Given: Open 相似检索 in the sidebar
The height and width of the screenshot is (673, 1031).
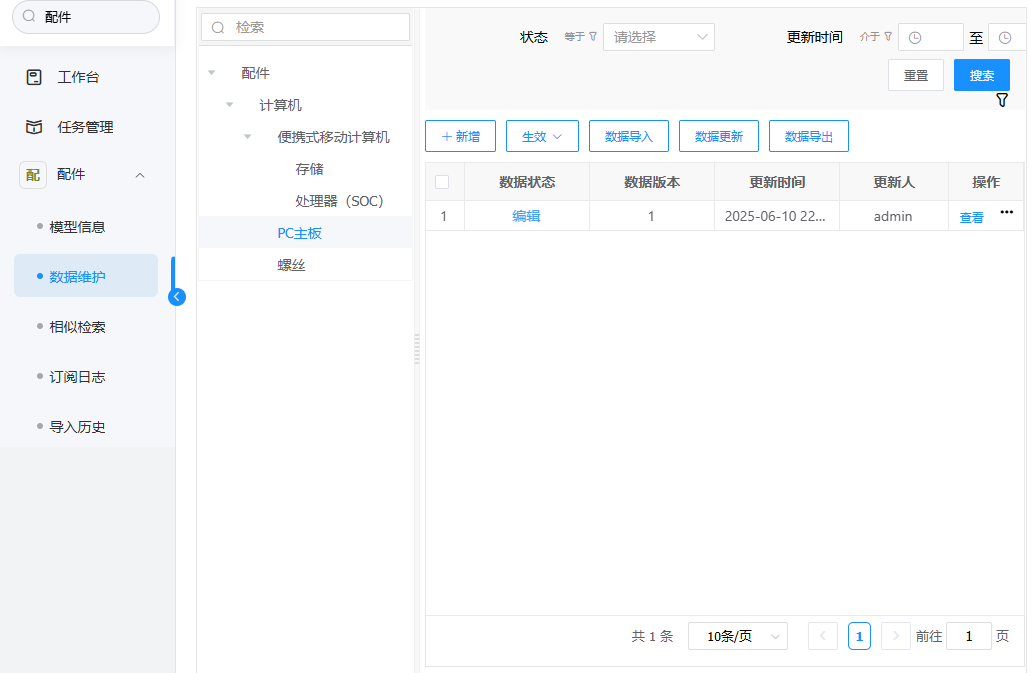Looking at the screenshot, I should (x=77, y=327).
